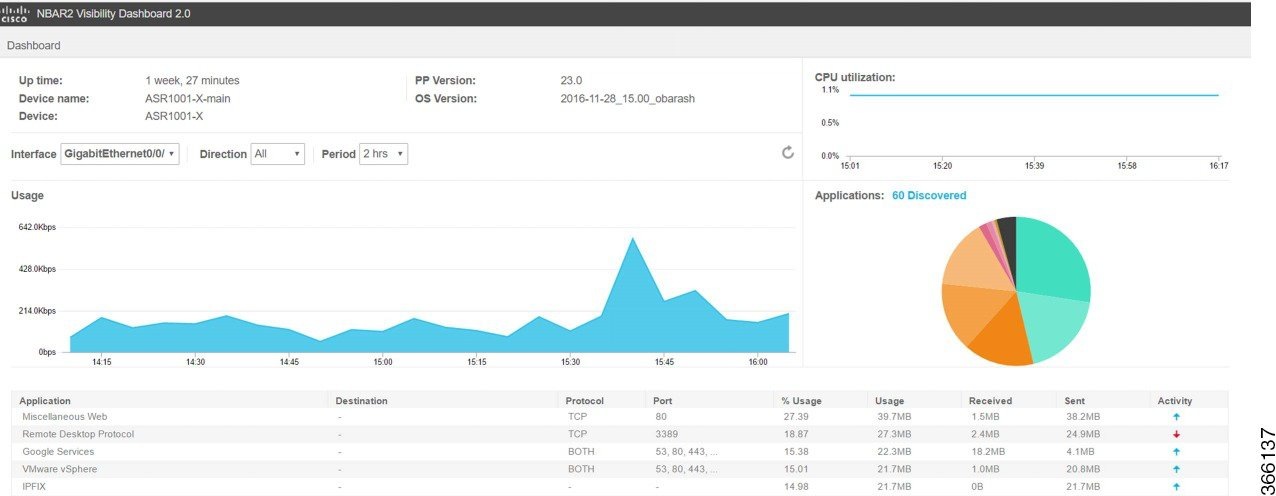This screenshot has height=496, width=1276.
Task: Select the Google Services application row
Action: coord(620,451)
